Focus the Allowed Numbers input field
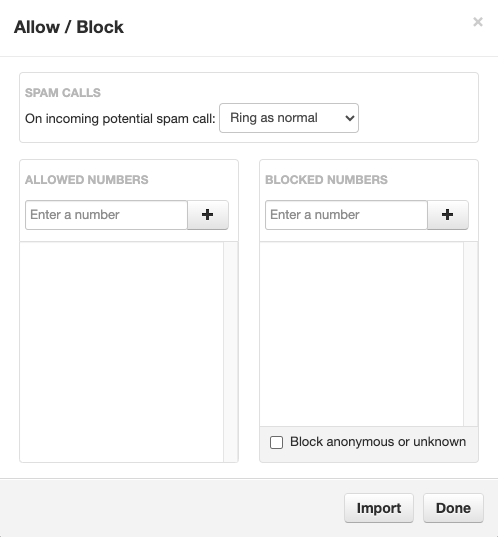Viewport: 498px width, 537px height. [x=106, y=215]
